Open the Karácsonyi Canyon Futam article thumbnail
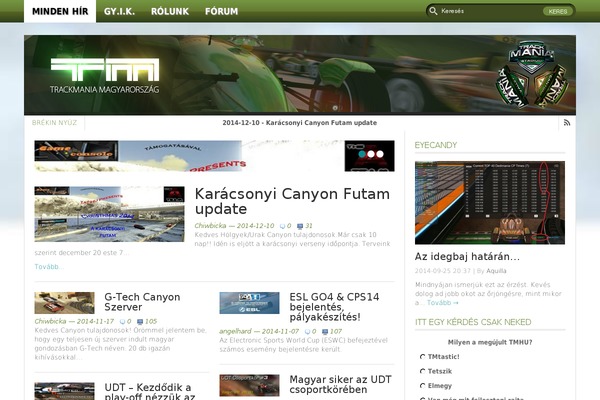 (x=109, y=214)
